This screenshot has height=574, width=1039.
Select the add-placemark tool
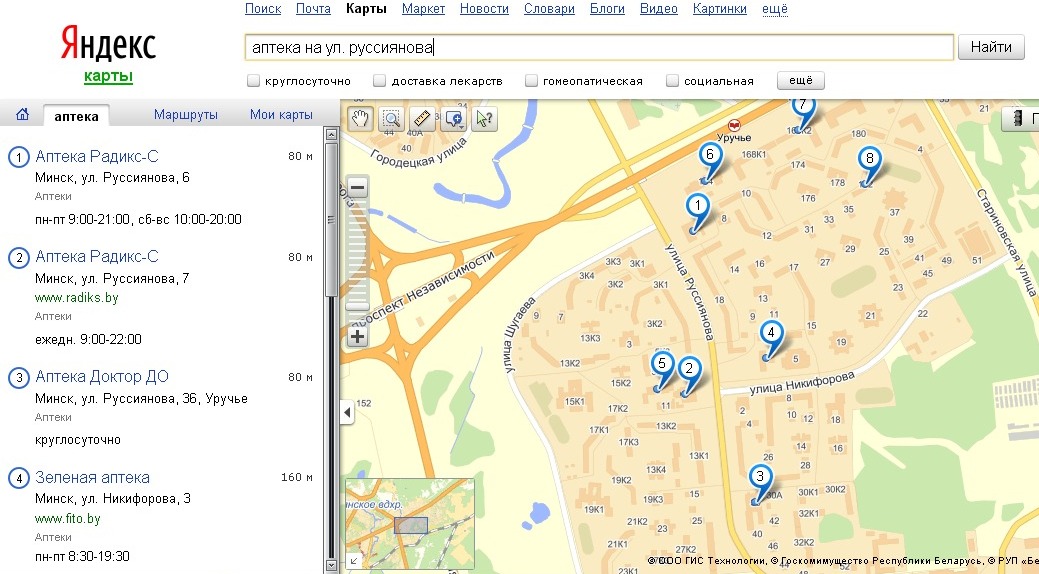[x=454, y=119]
